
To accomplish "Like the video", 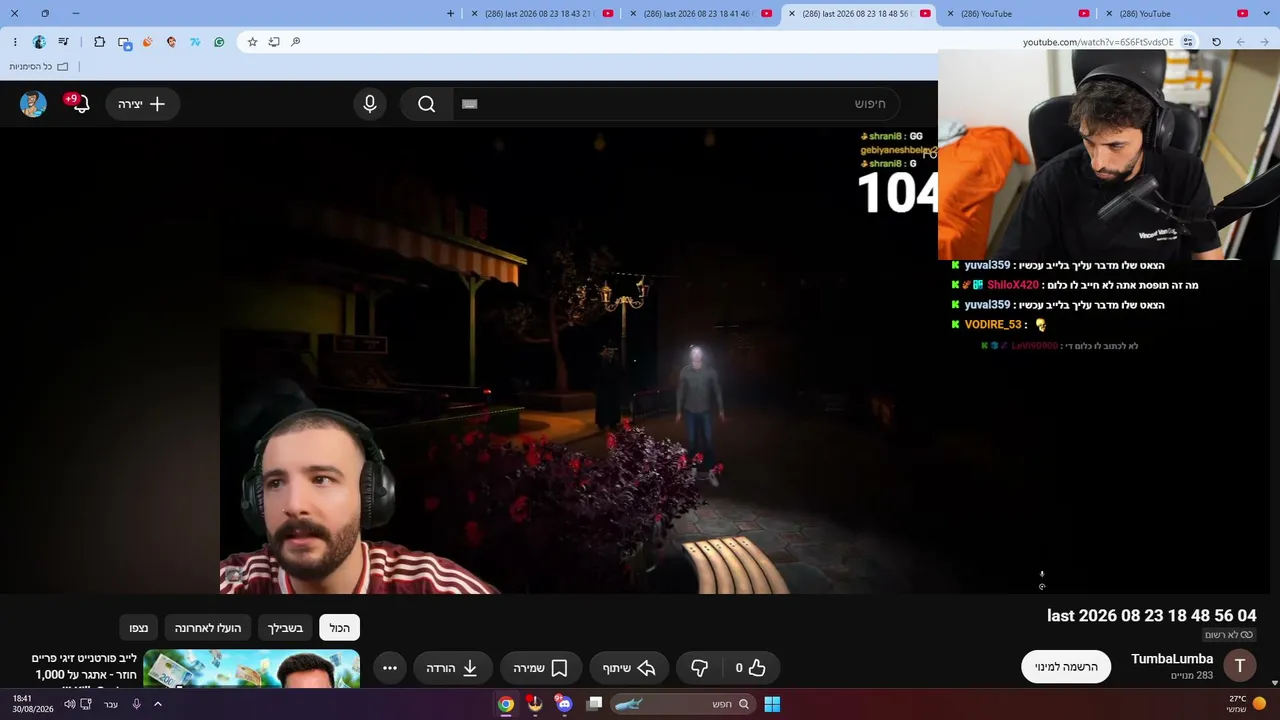I will coord(750,668).
